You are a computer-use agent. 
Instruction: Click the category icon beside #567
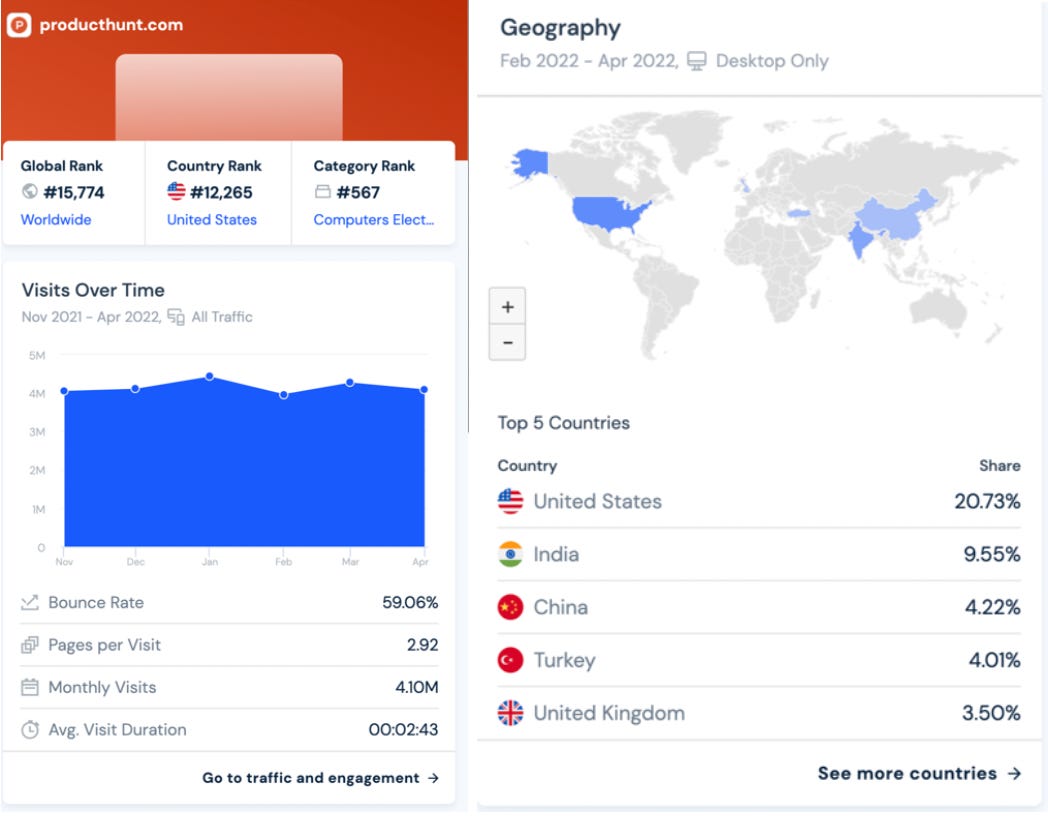pyautogui.click(x=323, y=192)
